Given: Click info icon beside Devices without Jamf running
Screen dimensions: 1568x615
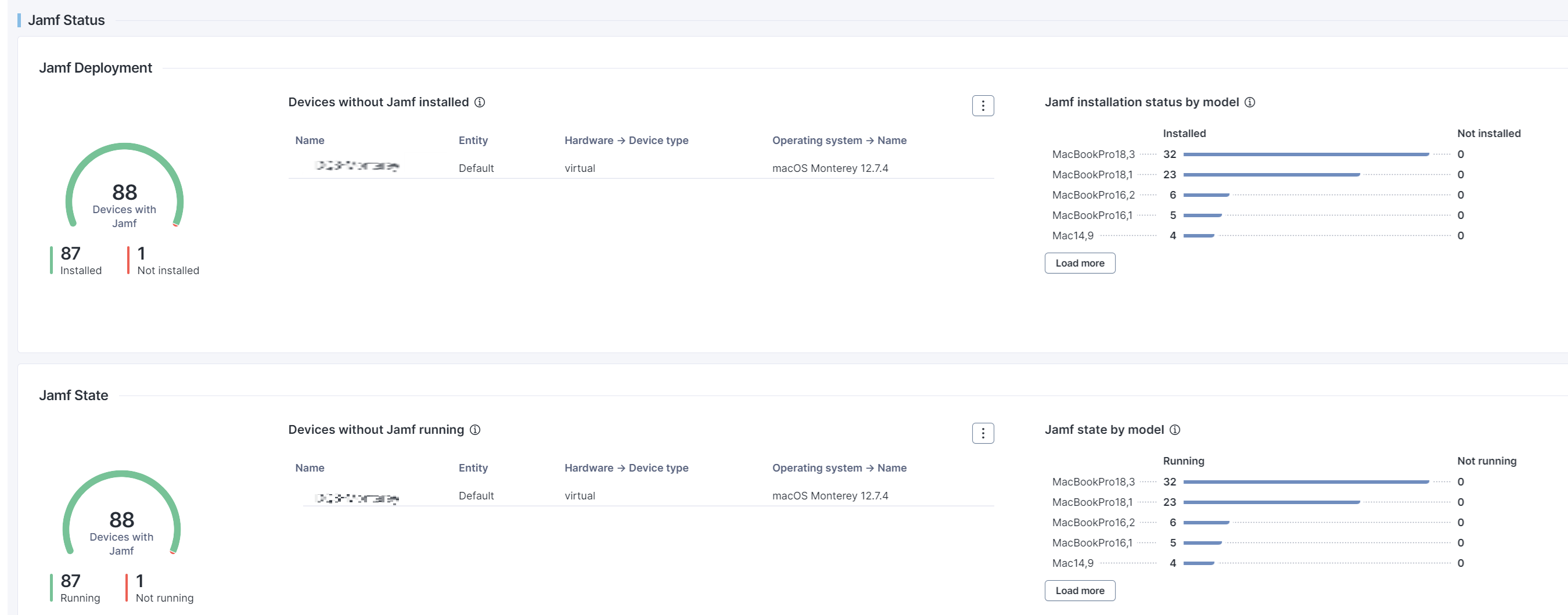Looking at the screenshot, I should 476,430.
